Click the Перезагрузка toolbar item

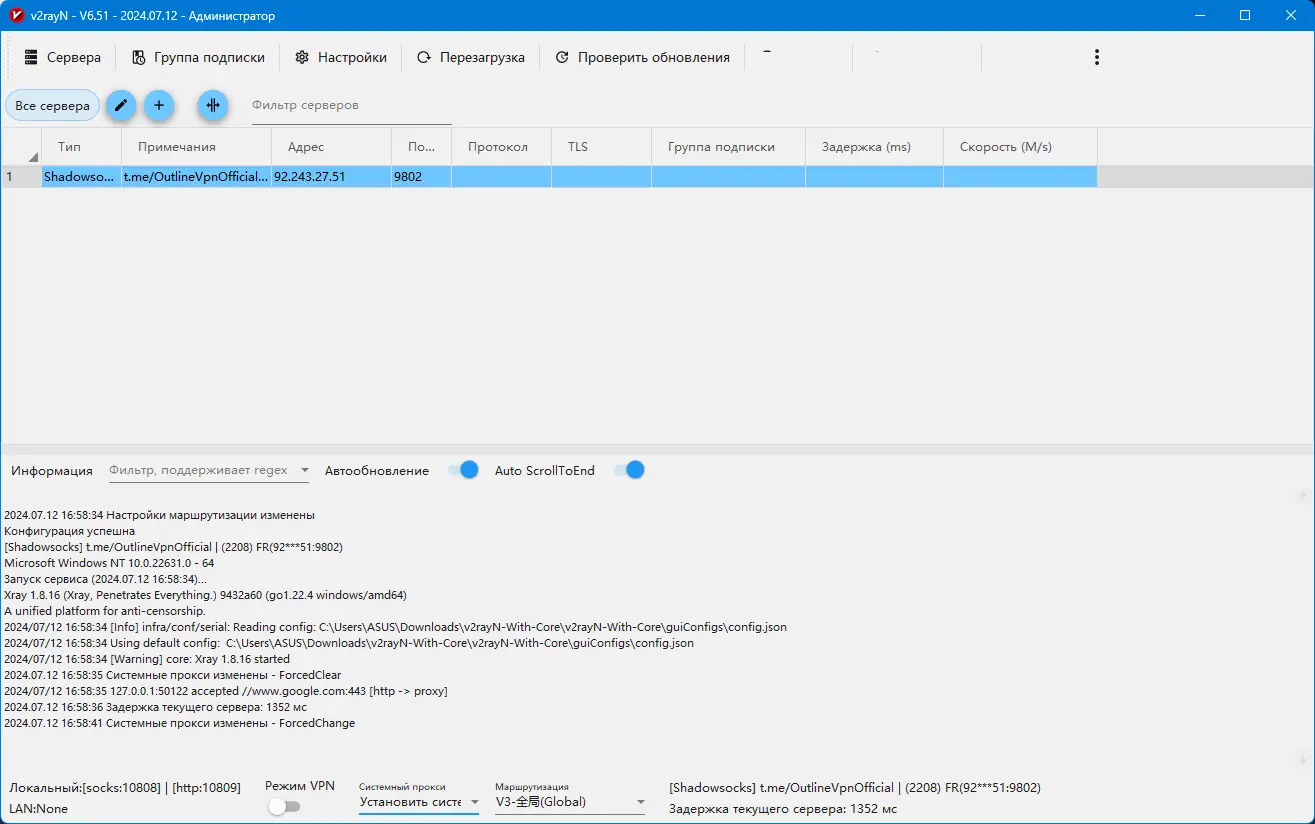click(x=470, y=58)
